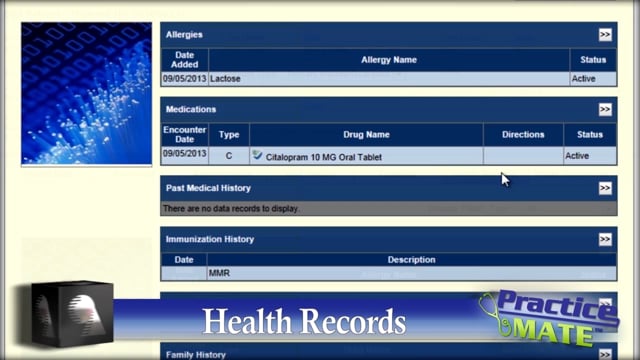Image resolution: width=640 pixels, height=360 pixels.
Task: Select the MMR immunization row
Action: click(x=389, y=273)
